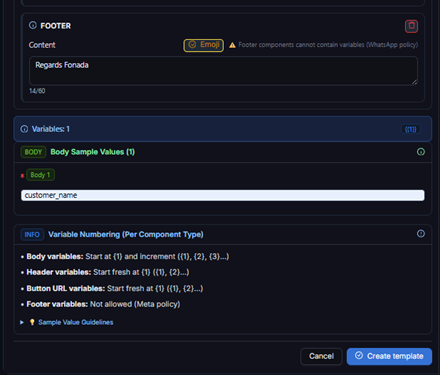The width and height of the screenshot is (440, 375).
Task: Click the Variable Numbering info icon
Action: [x=421, y=234]
